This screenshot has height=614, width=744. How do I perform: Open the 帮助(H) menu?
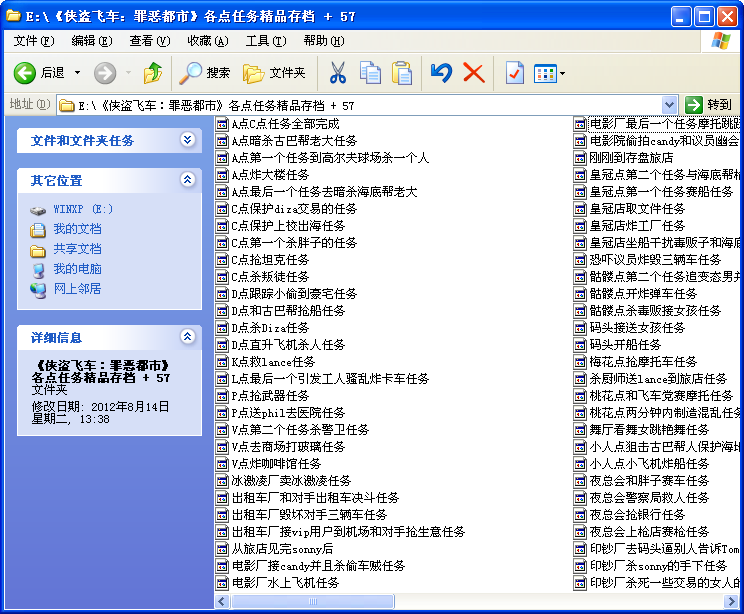point(324,41)
